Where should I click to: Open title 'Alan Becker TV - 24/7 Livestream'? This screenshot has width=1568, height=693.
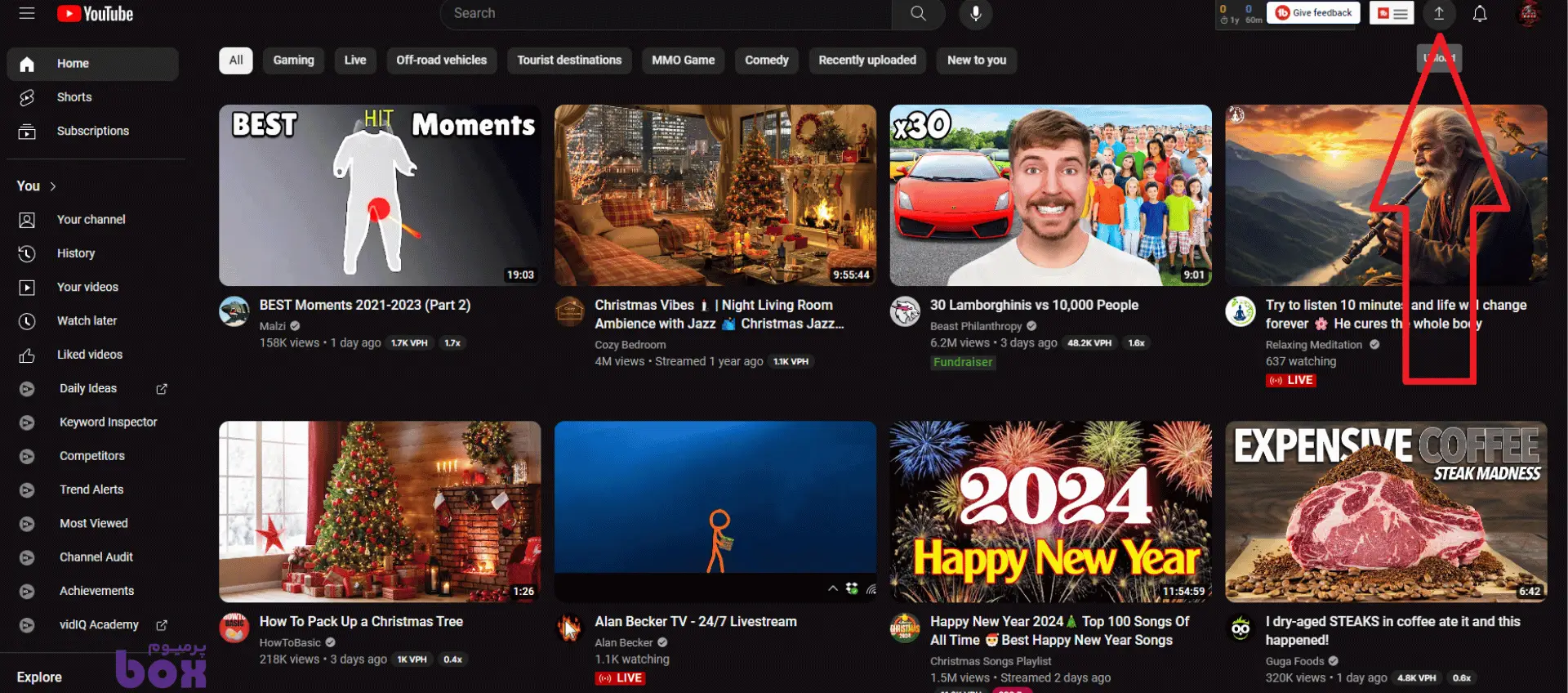696,622
